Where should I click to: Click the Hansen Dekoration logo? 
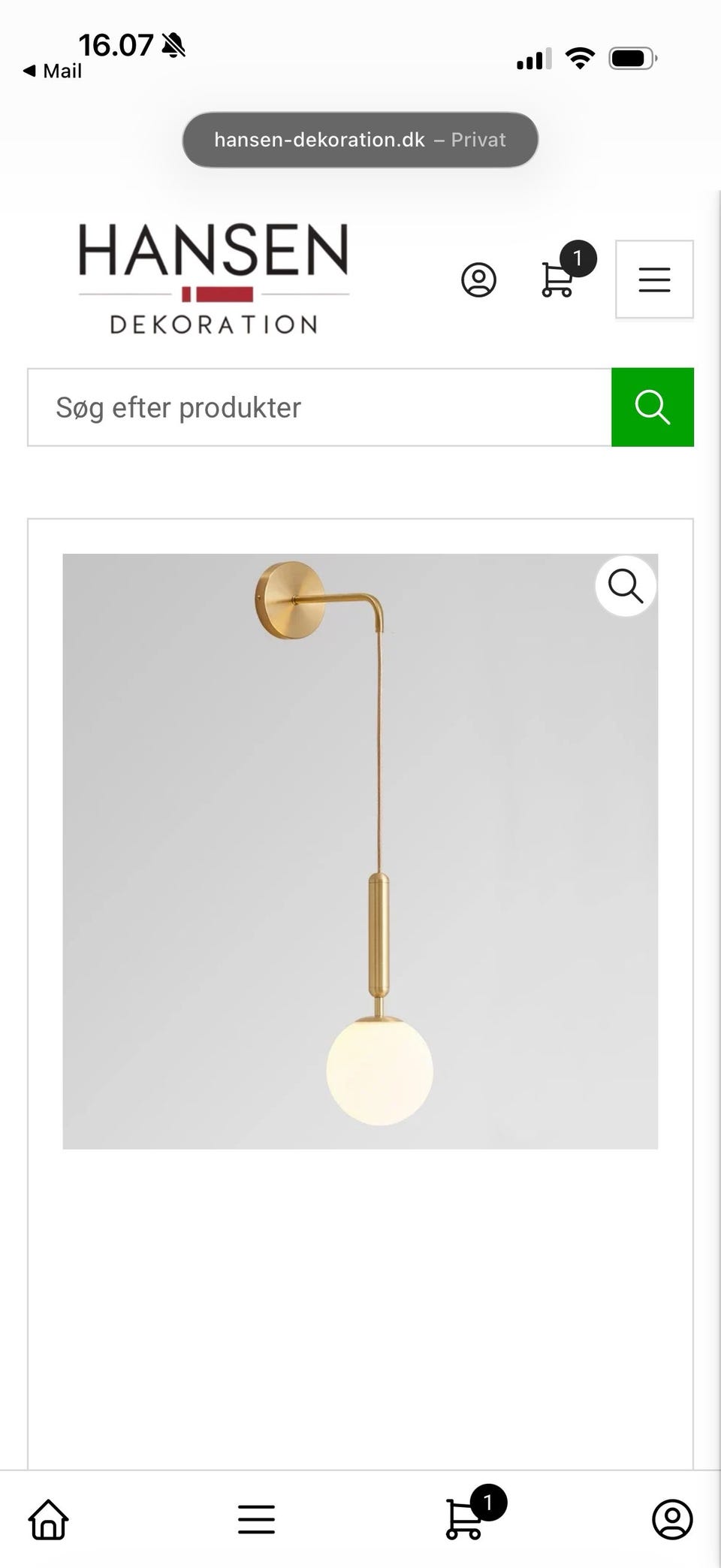pos(214,279)
